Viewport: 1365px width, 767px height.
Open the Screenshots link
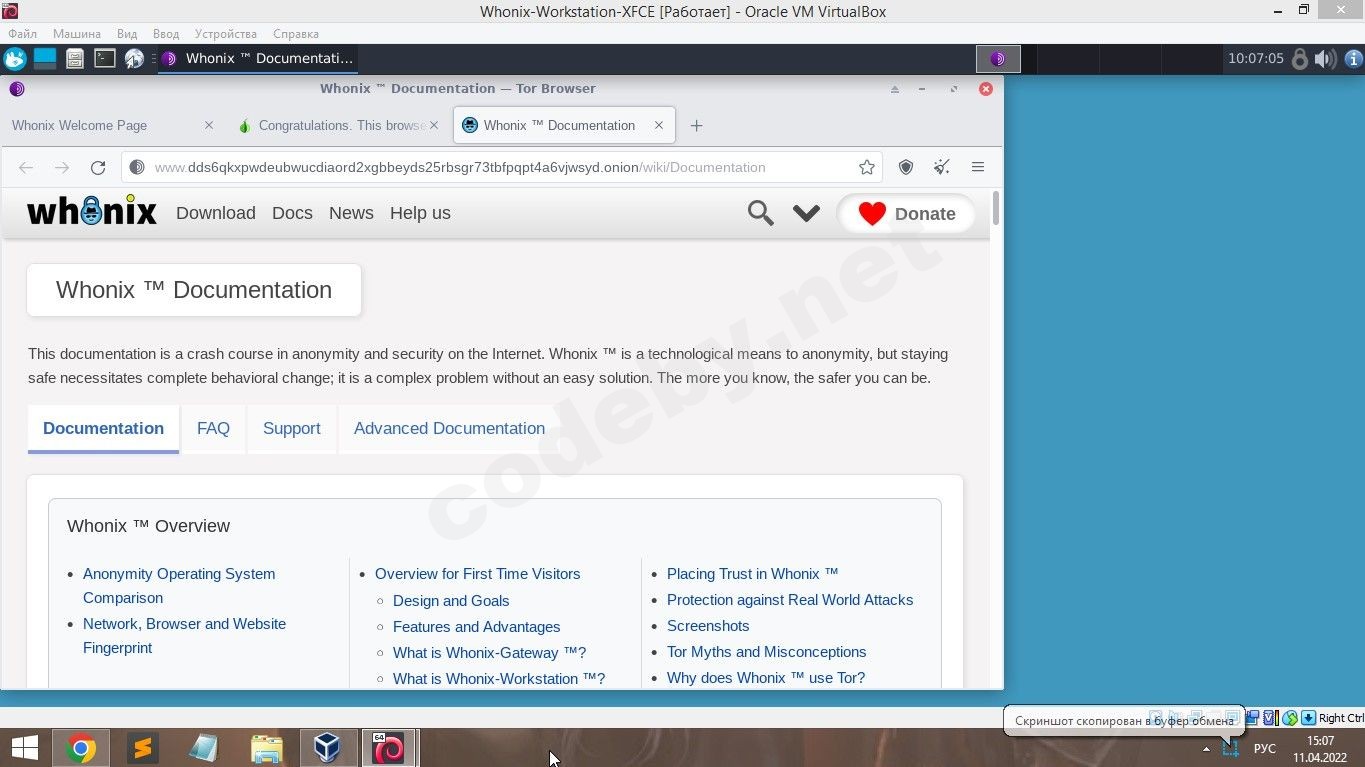pyautogui.click(x=708, y=626)
